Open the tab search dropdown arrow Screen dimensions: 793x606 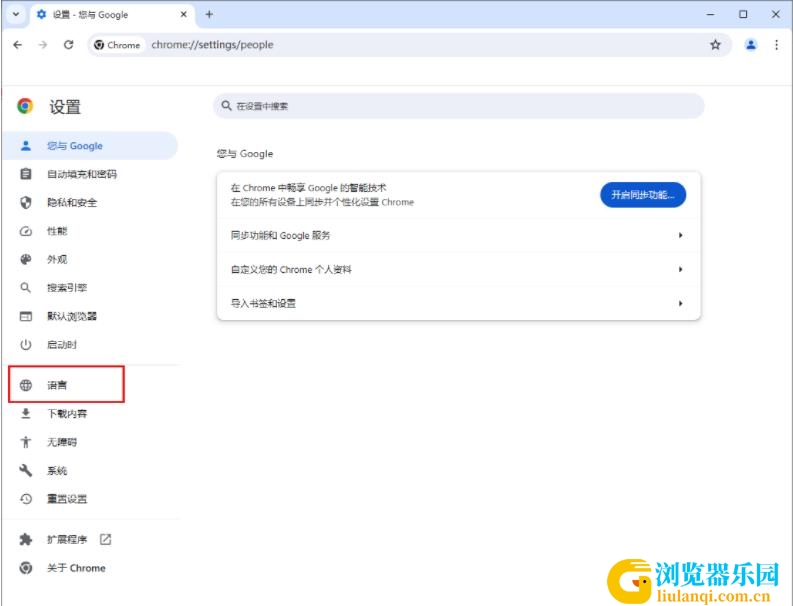(x=16, y=14)
